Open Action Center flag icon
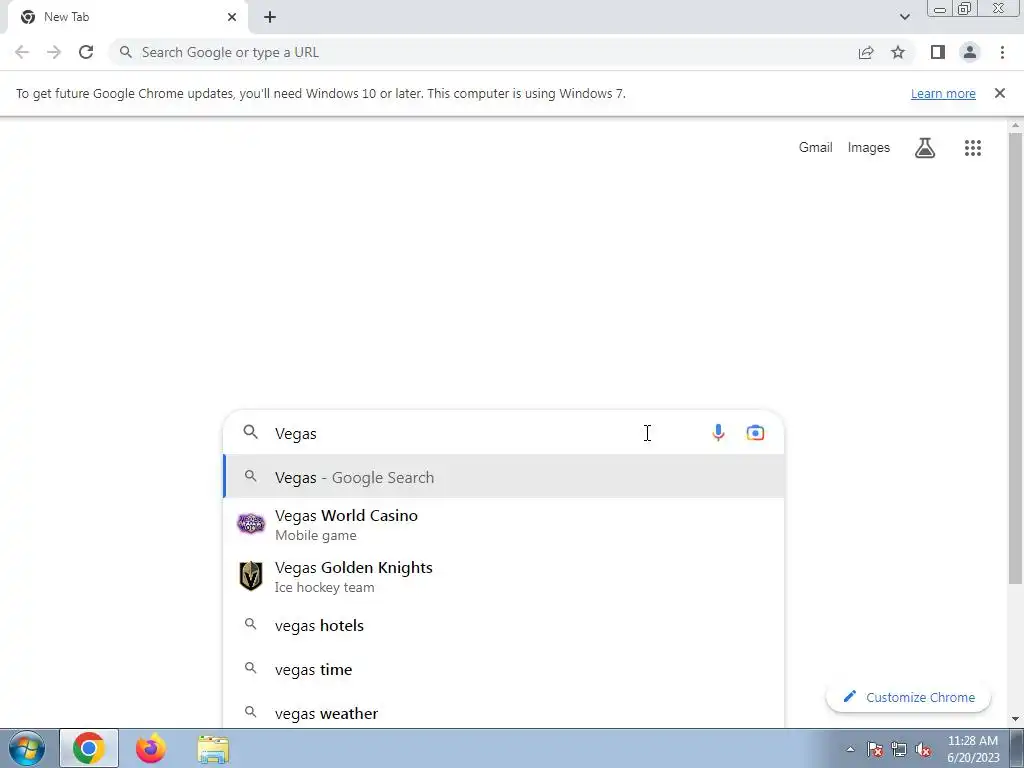The width and height of the screenshot is (1024, 768). (x=875, y=749)
